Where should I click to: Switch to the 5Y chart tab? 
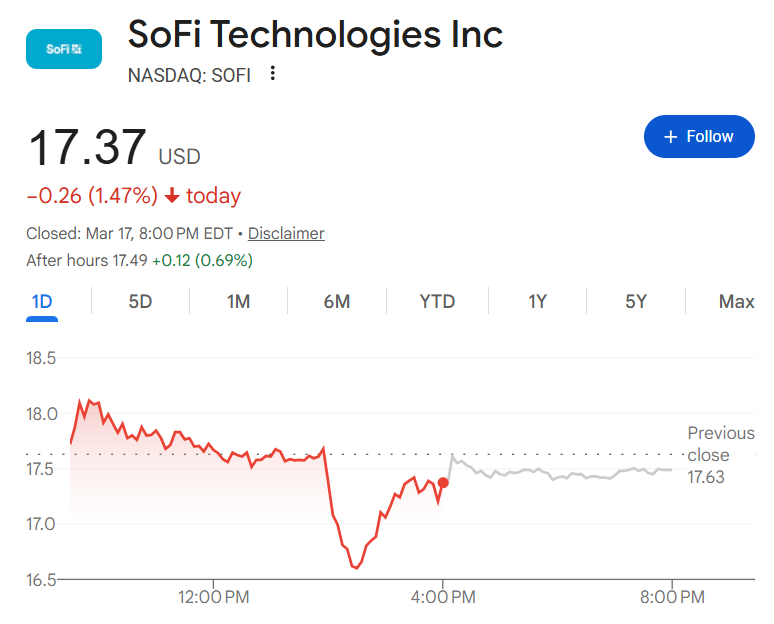(x=636, y=301)
